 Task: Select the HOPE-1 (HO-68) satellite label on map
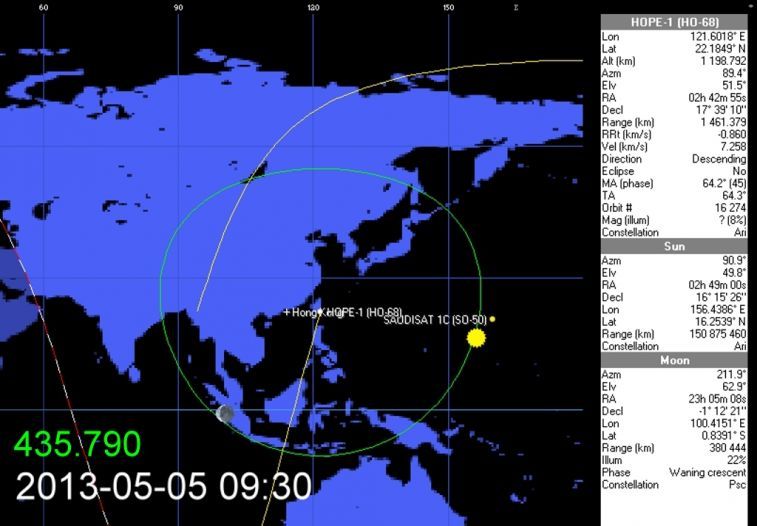pyautogui.click(x=364, y=313)
